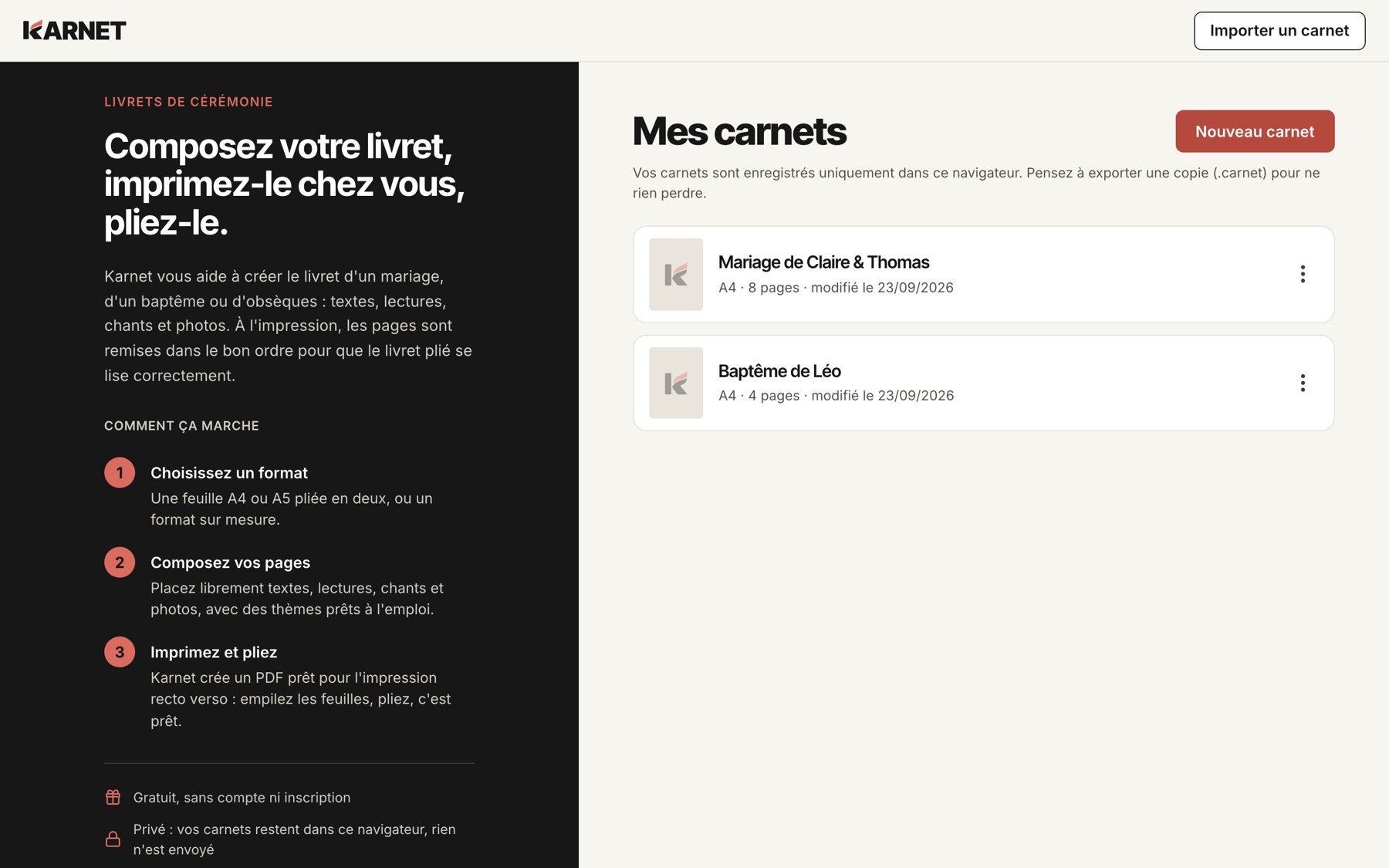Viewport: 1389px width, 868px height.
Task: Click the A4 · 8 pages details line
Action: click(x=836, y=288)
